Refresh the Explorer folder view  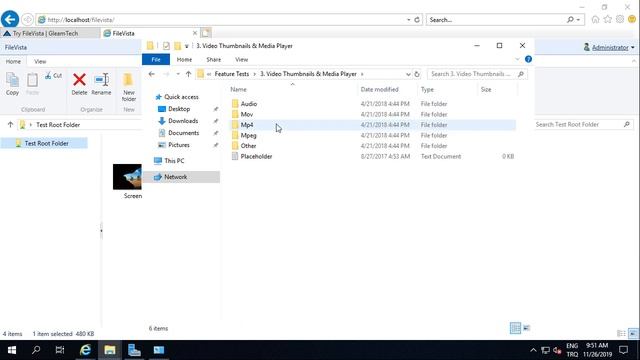[417, 74]
